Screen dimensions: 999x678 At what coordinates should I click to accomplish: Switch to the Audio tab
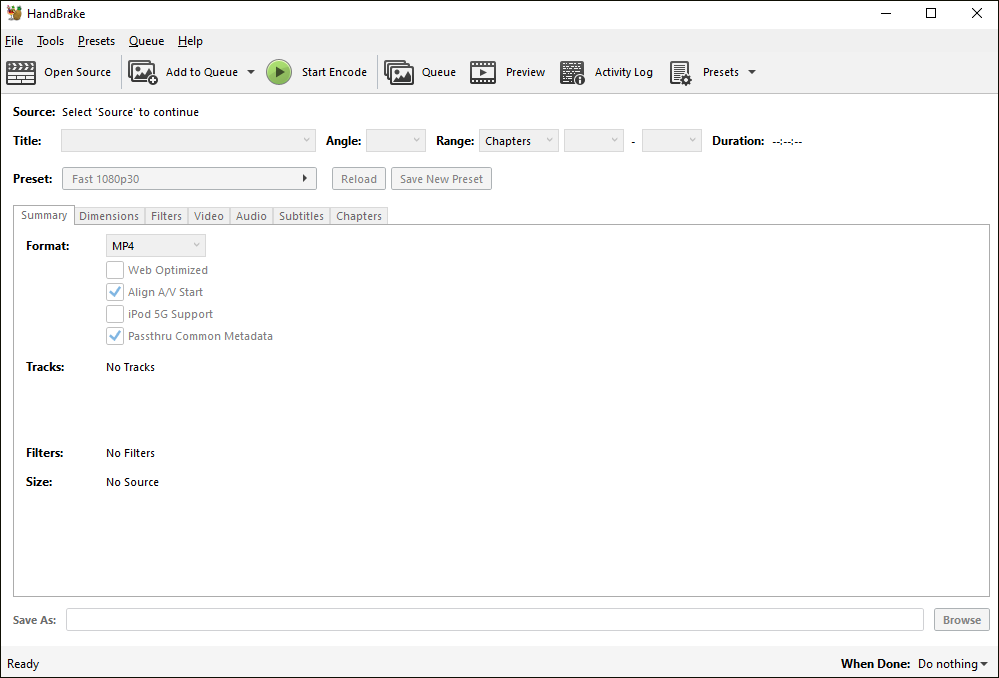coord(251,216)
